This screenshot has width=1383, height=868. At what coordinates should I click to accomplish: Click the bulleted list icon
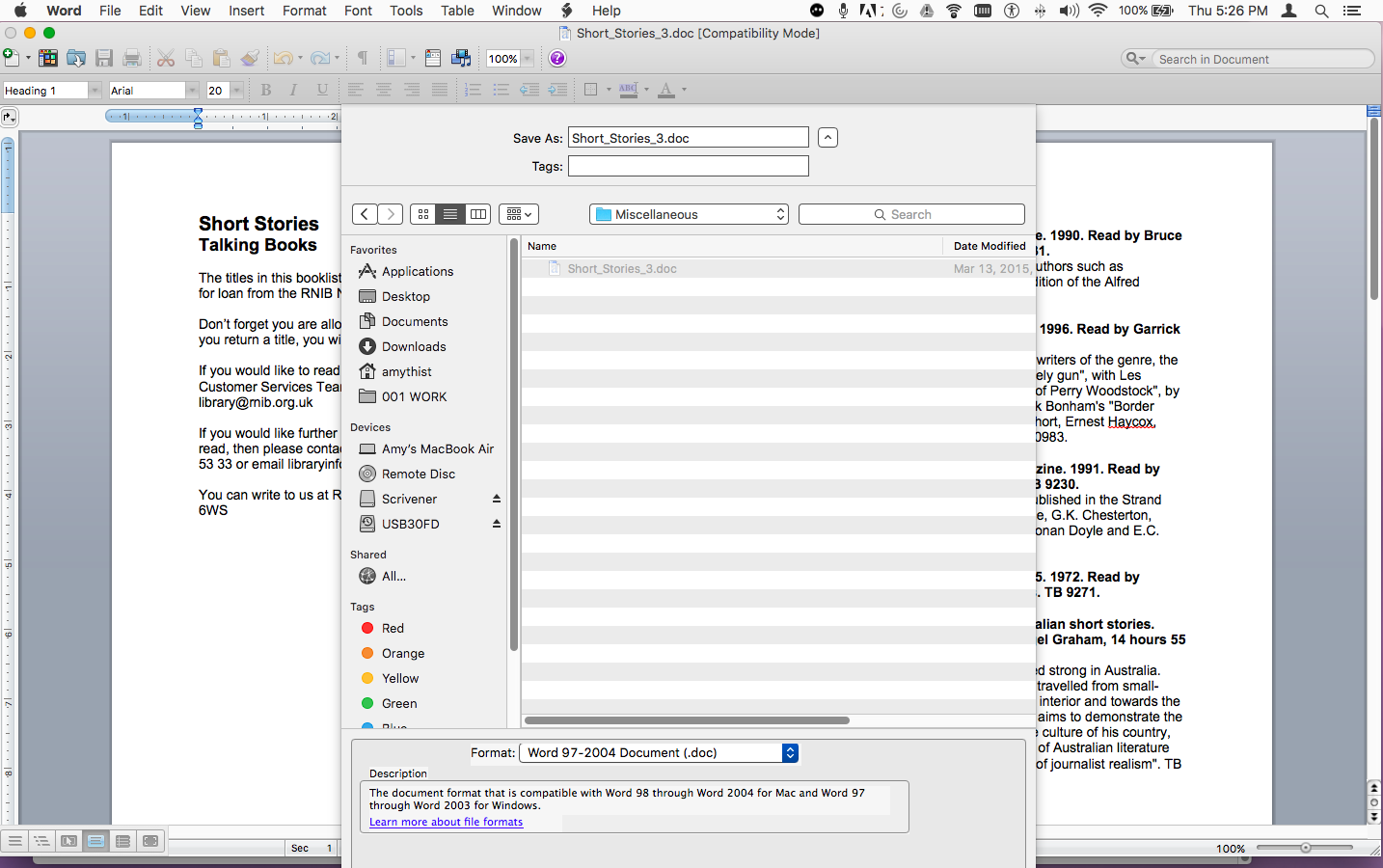tap(501, 90)
